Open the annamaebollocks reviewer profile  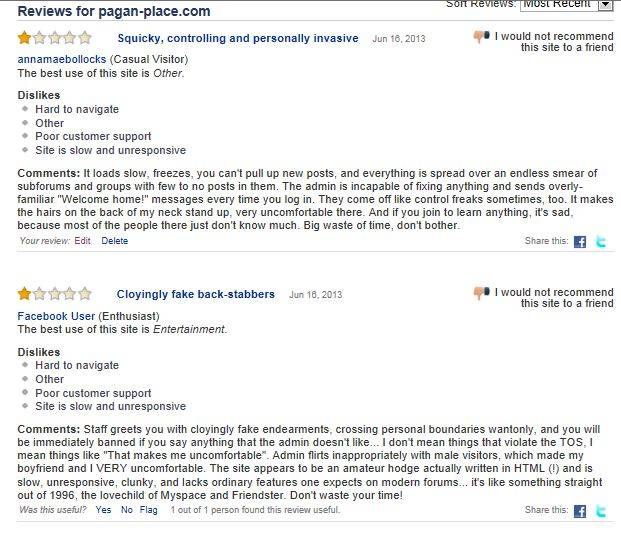tap(62, 59)
